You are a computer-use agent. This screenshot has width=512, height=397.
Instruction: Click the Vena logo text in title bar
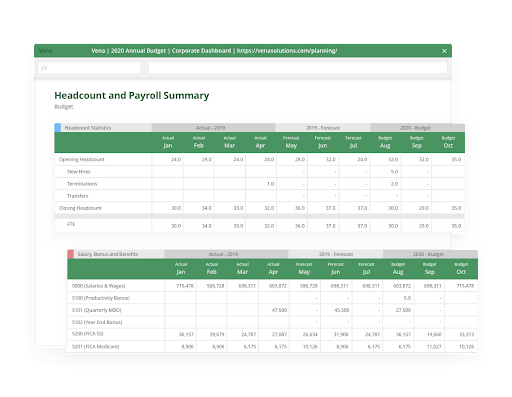(45, 51)
